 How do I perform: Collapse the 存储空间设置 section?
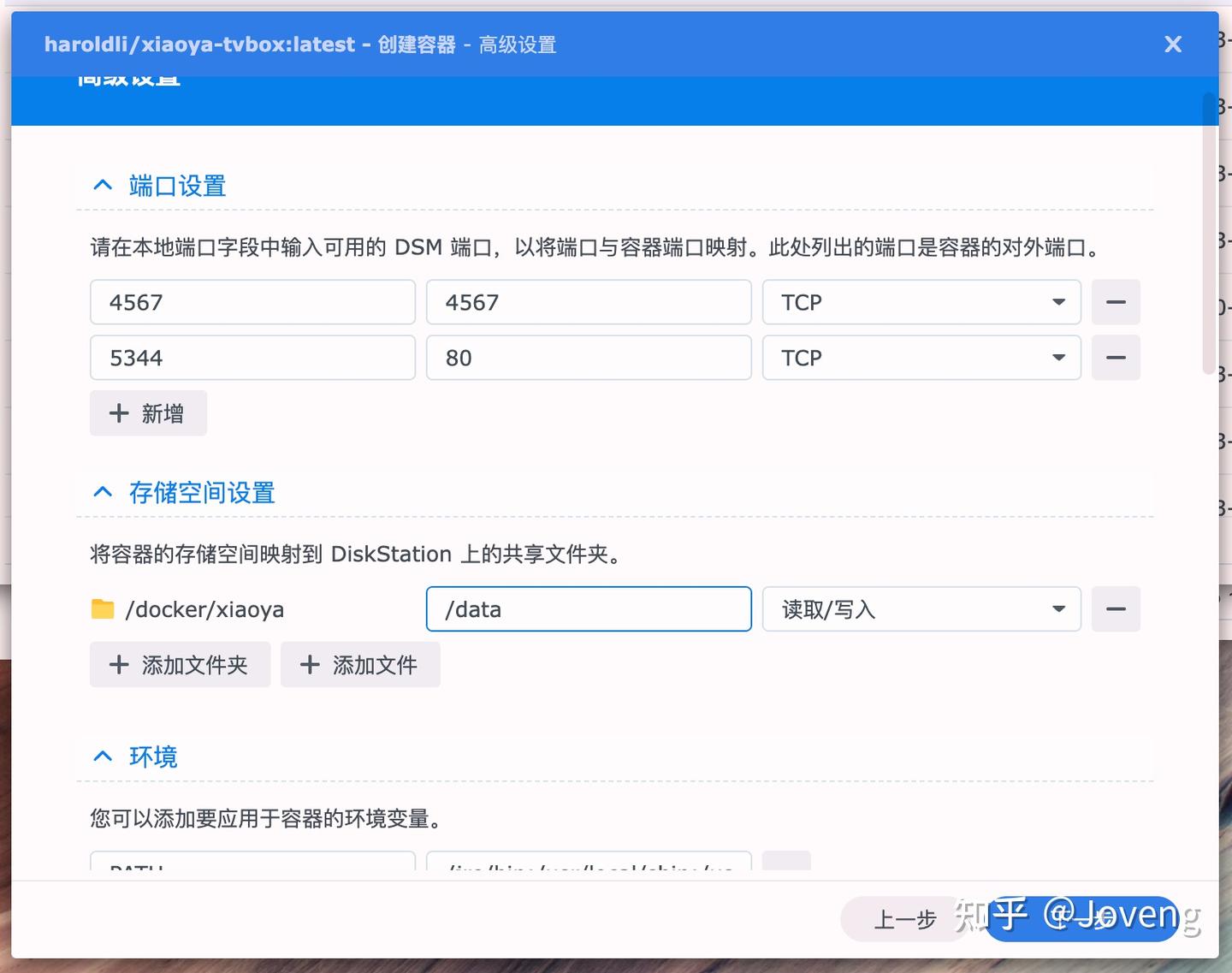click(103, 493)
